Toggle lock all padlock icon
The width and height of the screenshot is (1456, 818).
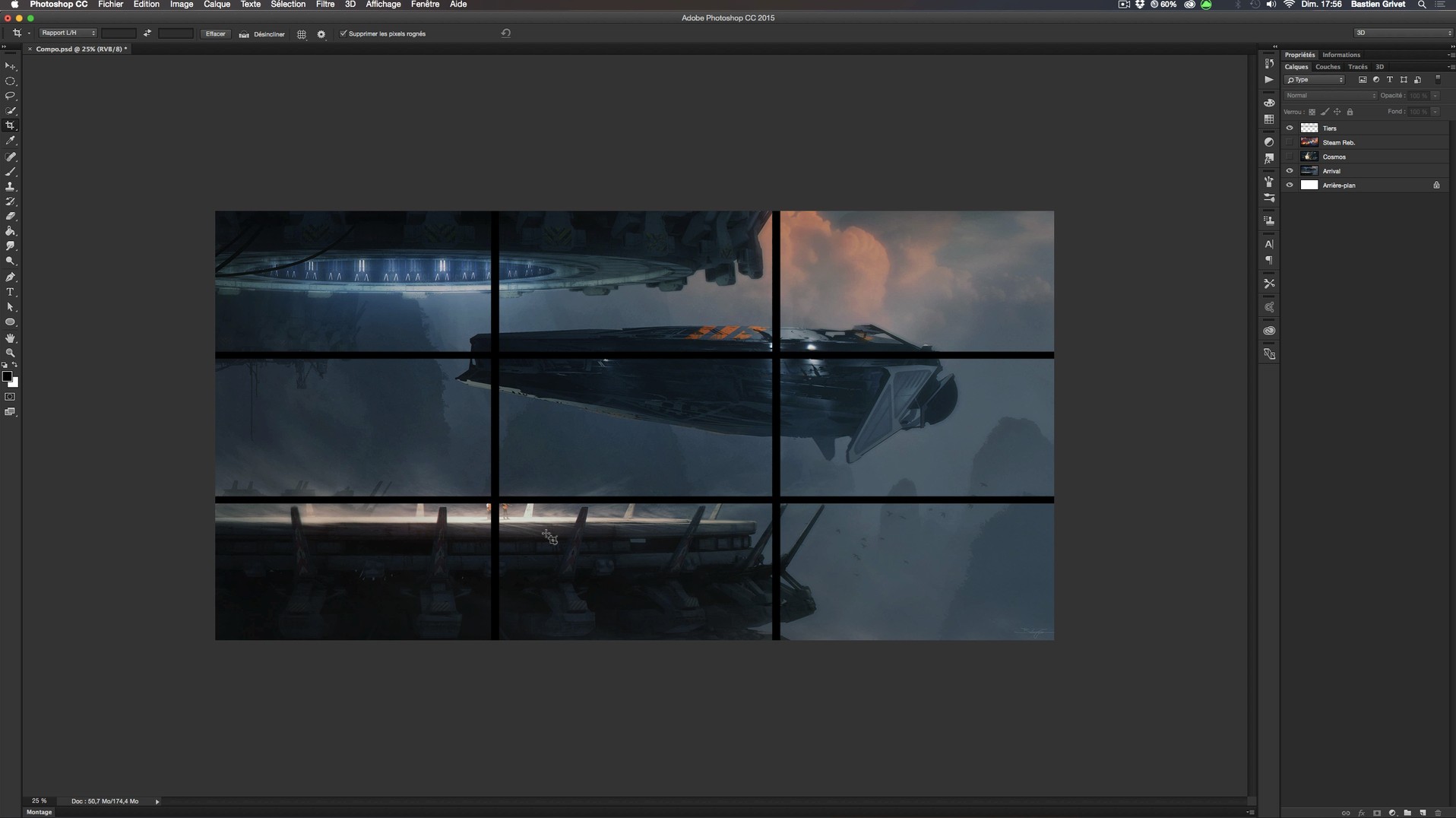(x=1350, y=112)
